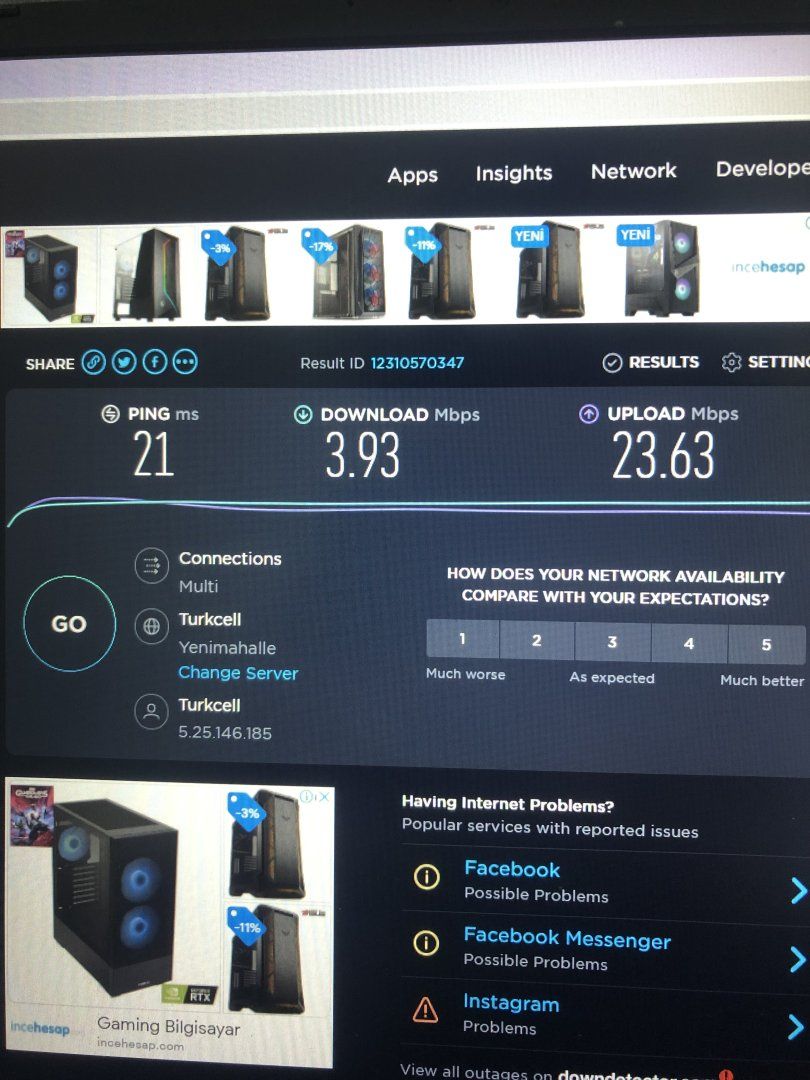810x1080 pixels.
Task: Click the IP address 5.25.146.185
Action: click(x=225, y=733)
